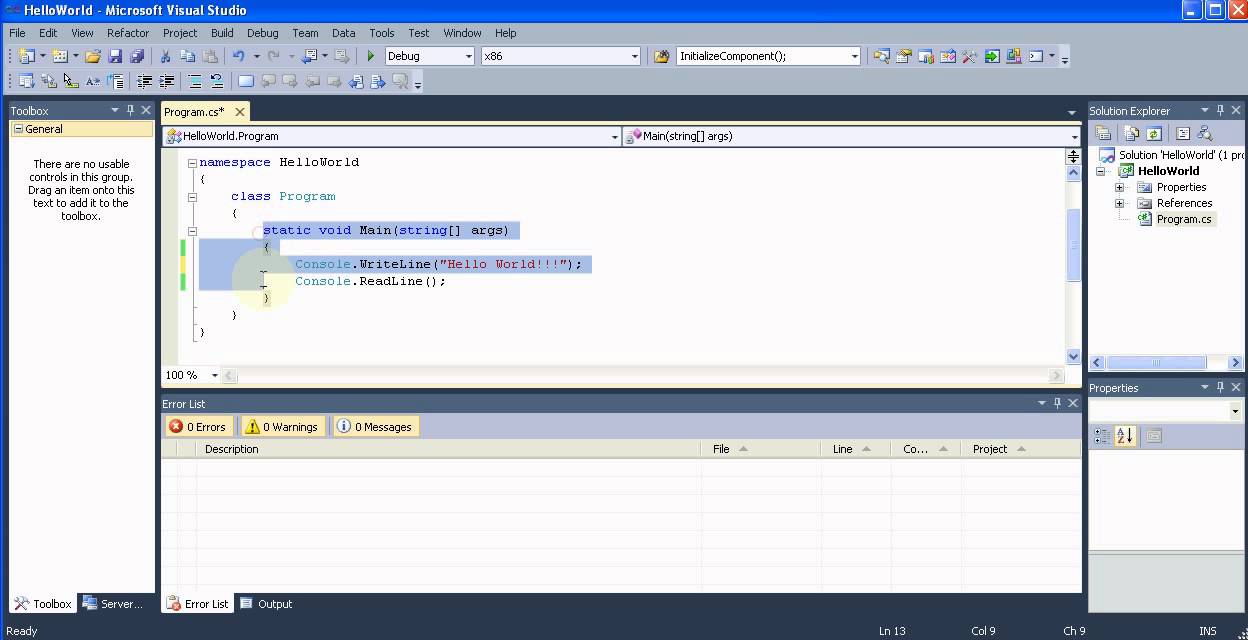Click the New Project toolbar icon
This screenshot has height=640, width=1248.
25,56
